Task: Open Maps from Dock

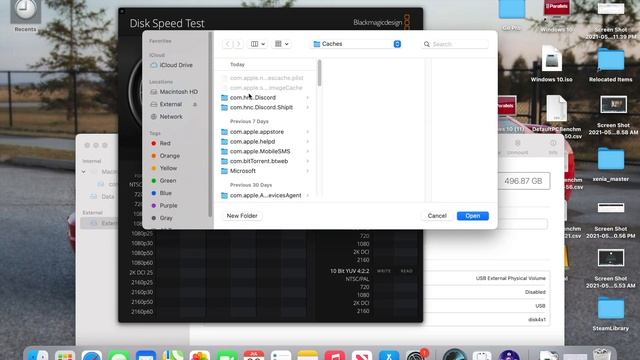Action: pyautogui.click(x=173, y=356)
